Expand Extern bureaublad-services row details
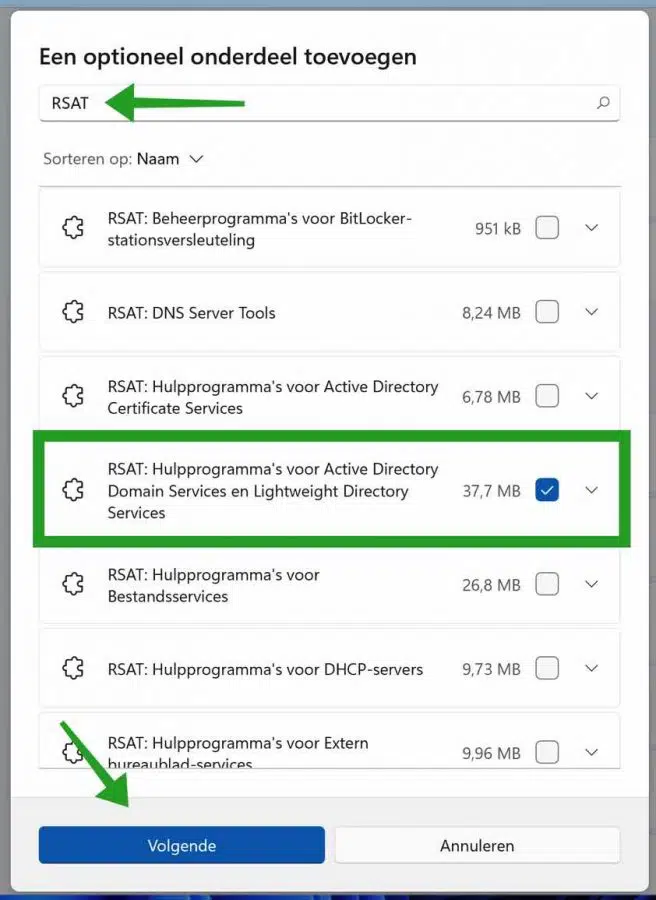656x900 pixels. [x=592, y=752]
